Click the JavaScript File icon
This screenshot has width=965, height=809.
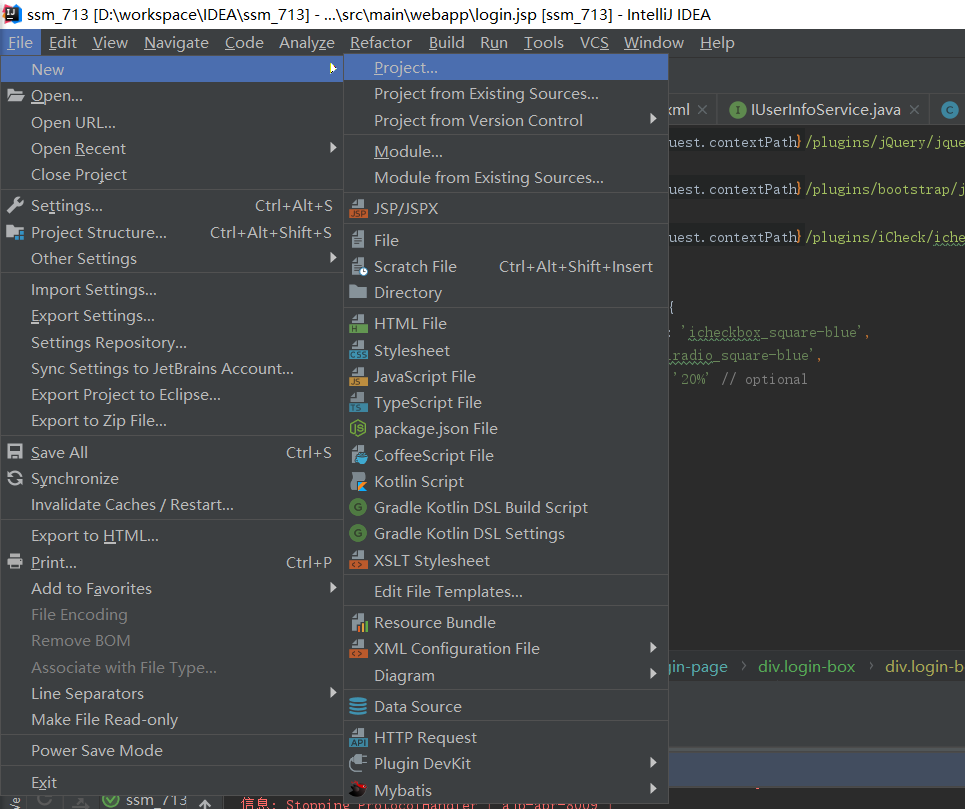(x=358, y=377)
